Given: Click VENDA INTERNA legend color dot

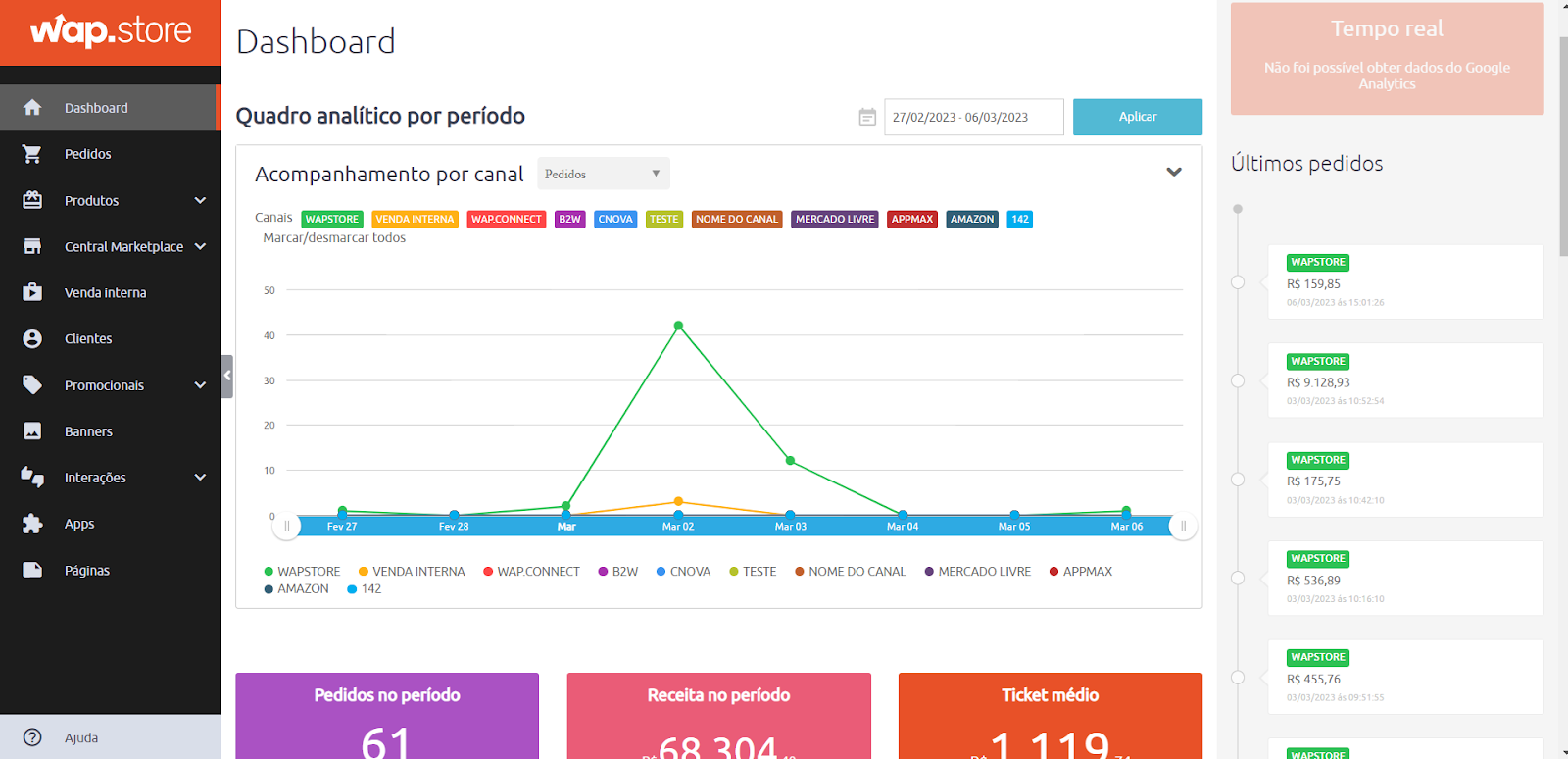Looking at the screenshot, I should [364, 572].
